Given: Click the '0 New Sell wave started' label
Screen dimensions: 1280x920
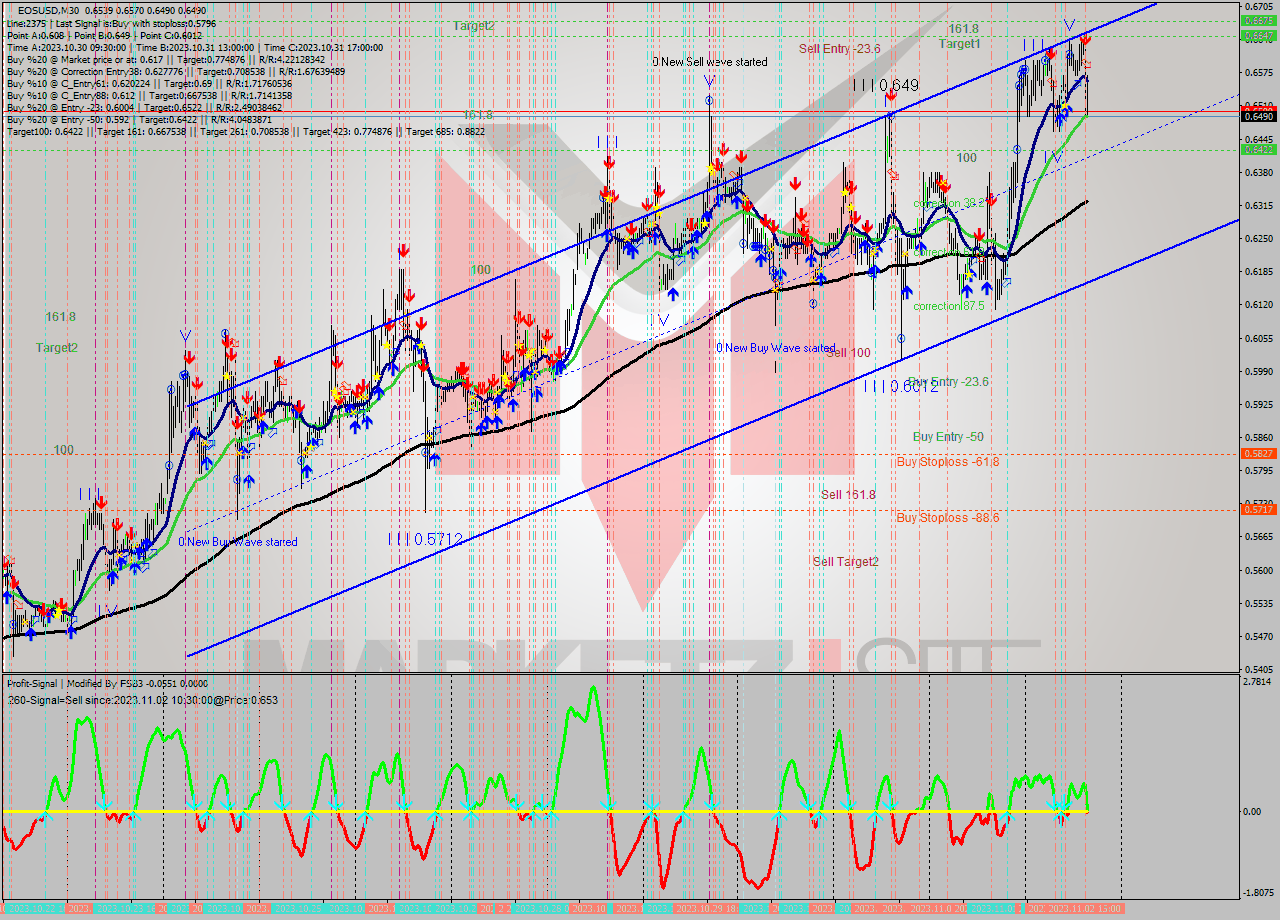Looking at the screenshot, I should click(x=710, y=62).
